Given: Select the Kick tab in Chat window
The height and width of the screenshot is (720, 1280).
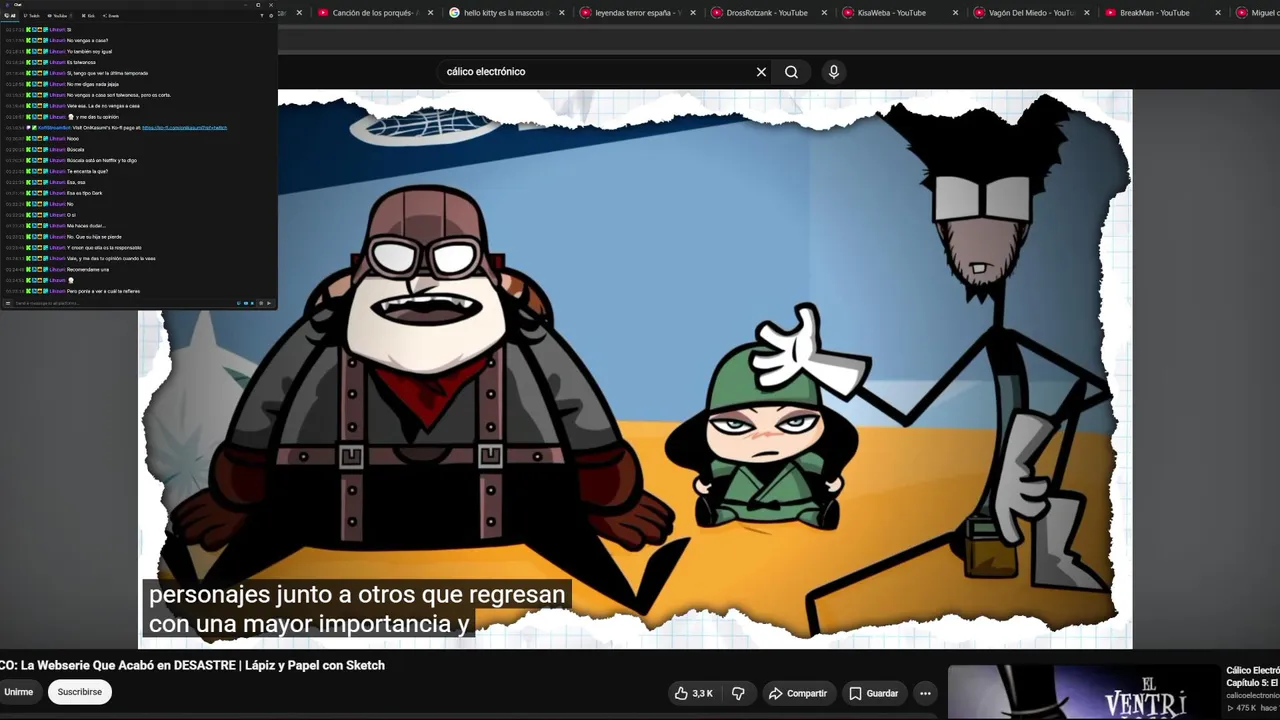Looking at the screenshot, I should pyautogui.click(x=87, y=16).
